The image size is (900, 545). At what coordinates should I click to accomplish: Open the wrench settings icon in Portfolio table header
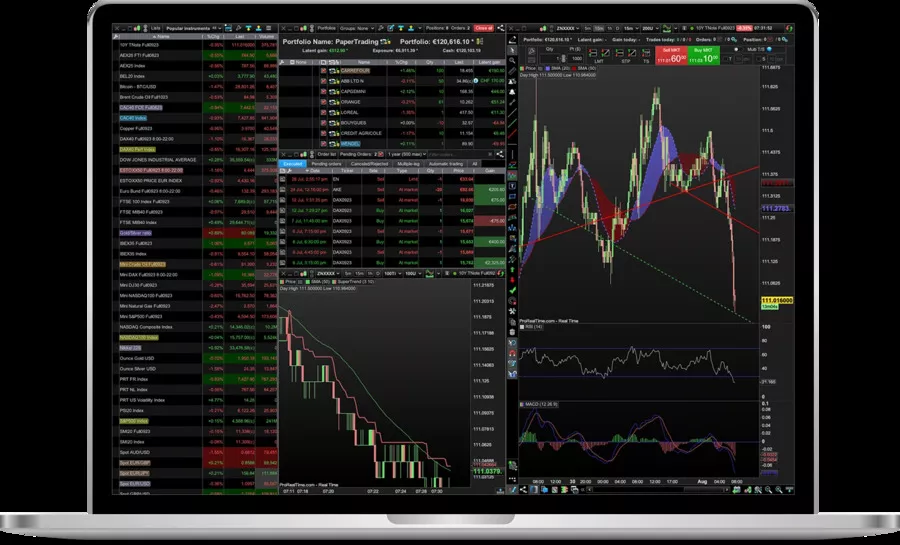coord(281,62)
